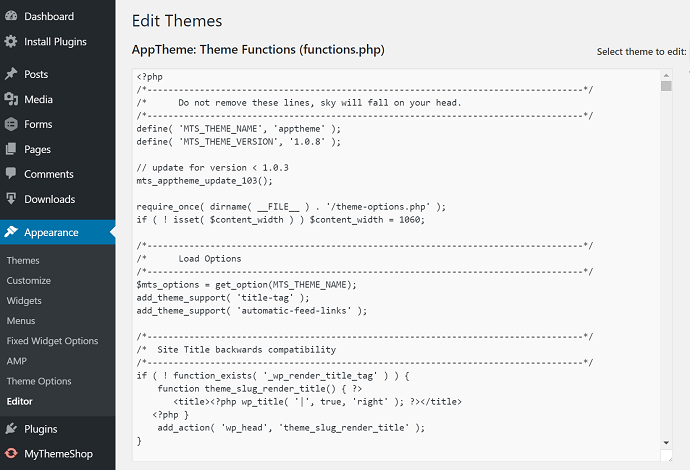Click the code editor scrollbar up arrow
The image size is (690, 470).
(666, 75)
